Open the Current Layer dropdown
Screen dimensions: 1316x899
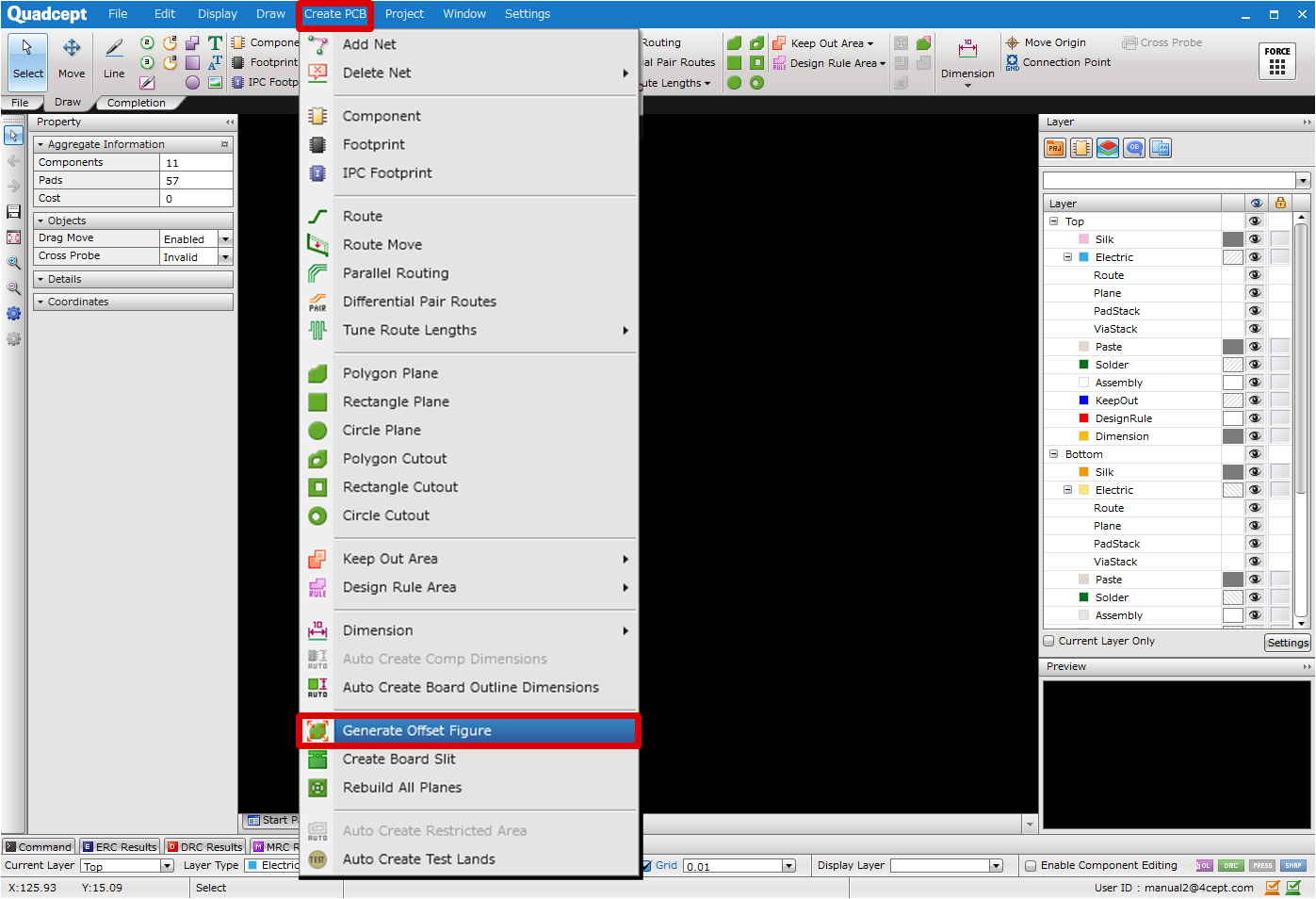pyautogui.click(x=167, y=866)
